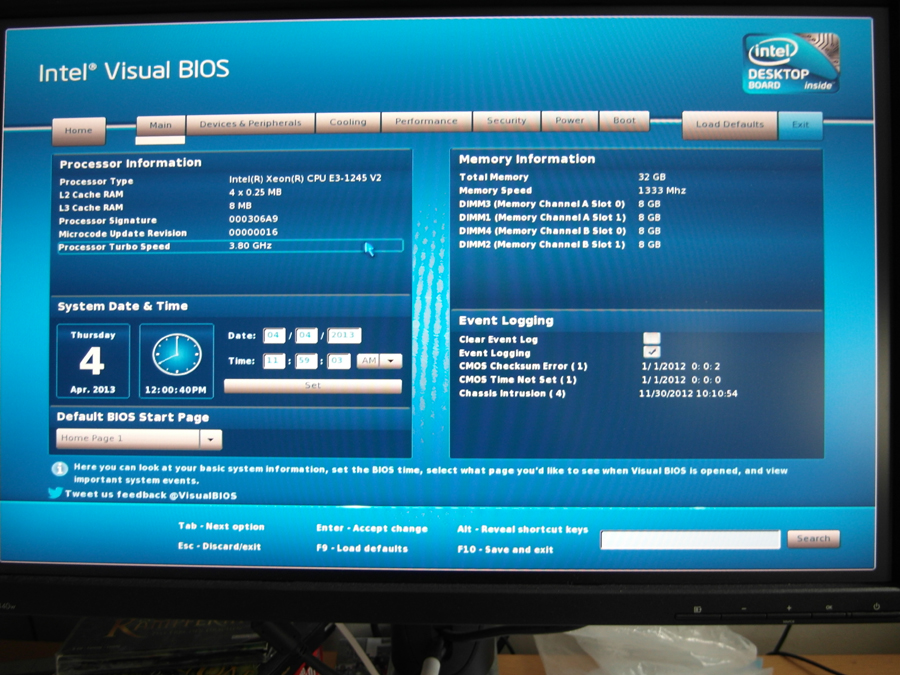Screen dimensions: 900x675
Task: Click the Thursday 4 calendar tile
Action: 93,362
